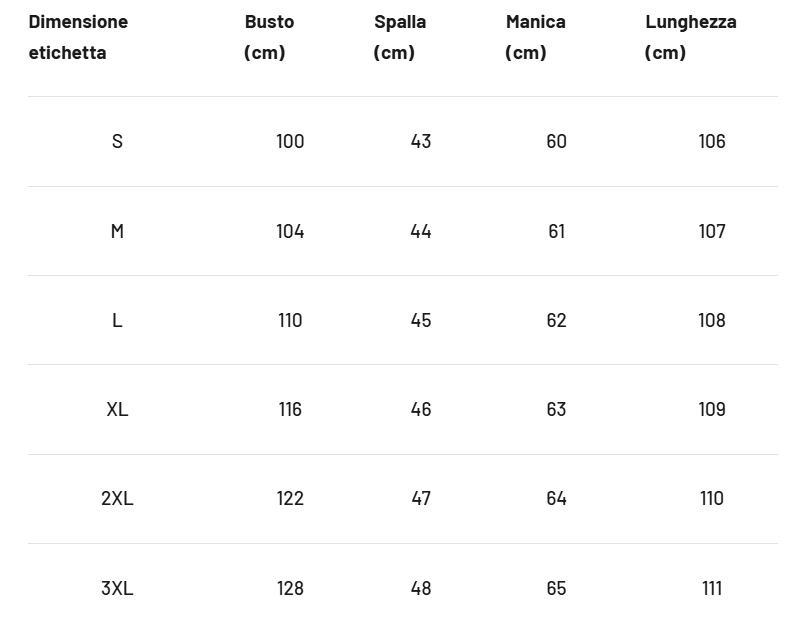The height and width of the screenshot is (618, 790).
Task: Click shoulder value 45 in L row
Action: (x=421, y=320)
